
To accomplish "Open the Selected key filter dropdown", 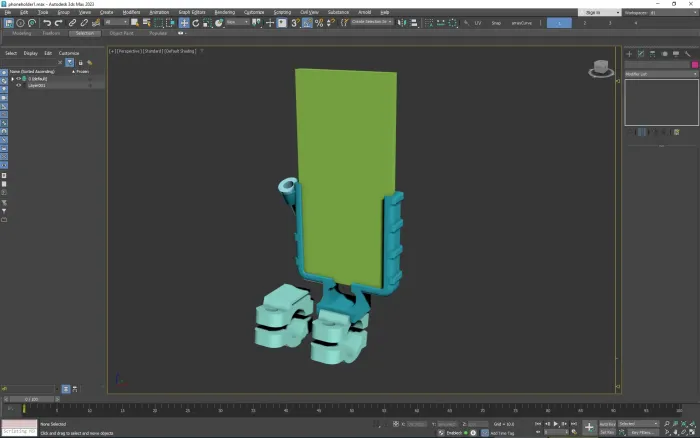I will tap(638, 424).
